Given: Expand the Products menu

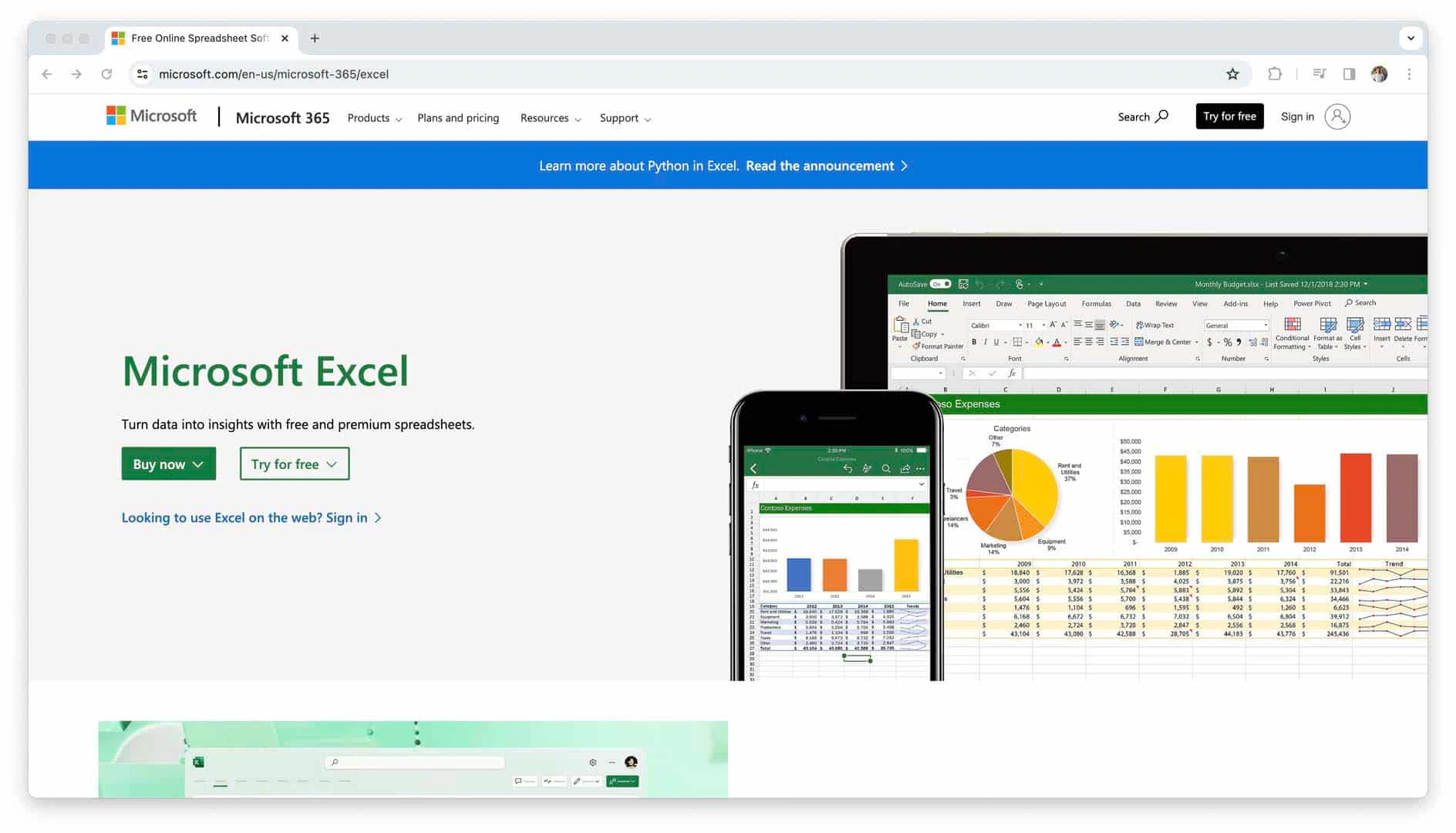Looking at the screenshot, I should 374,118.
